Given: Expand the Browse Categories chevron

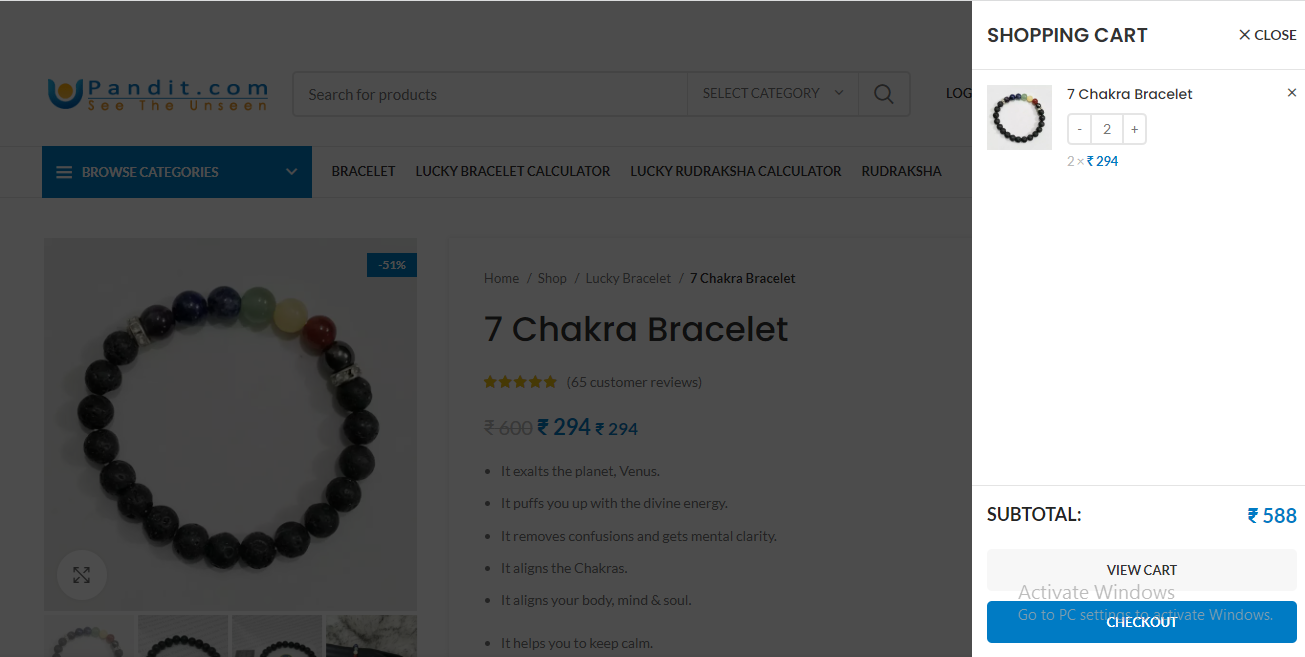Looking at the screenshot, I should point(291,172).
